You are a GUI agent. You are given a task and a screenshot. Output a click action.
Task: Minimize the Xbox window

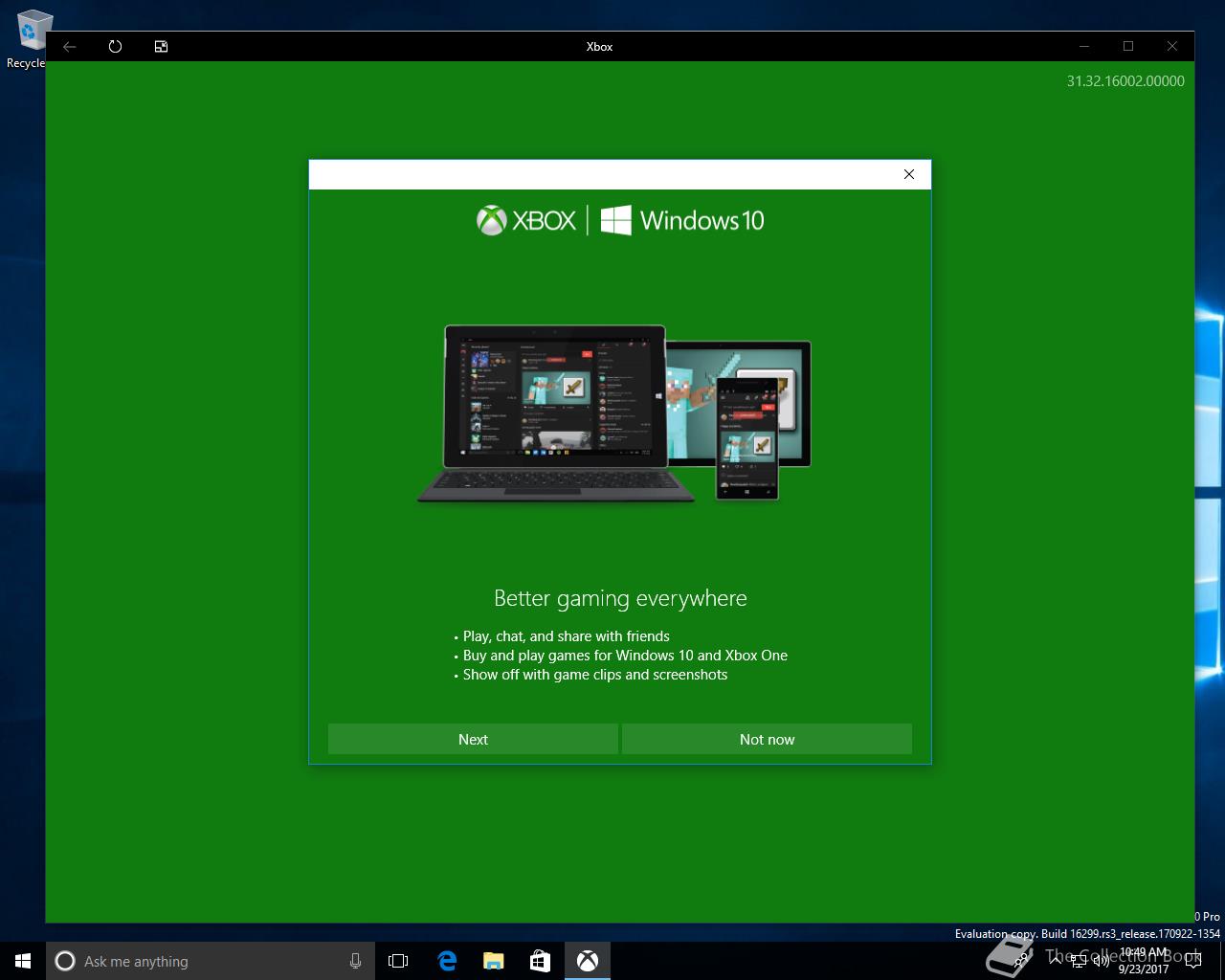coord(1084,46)
